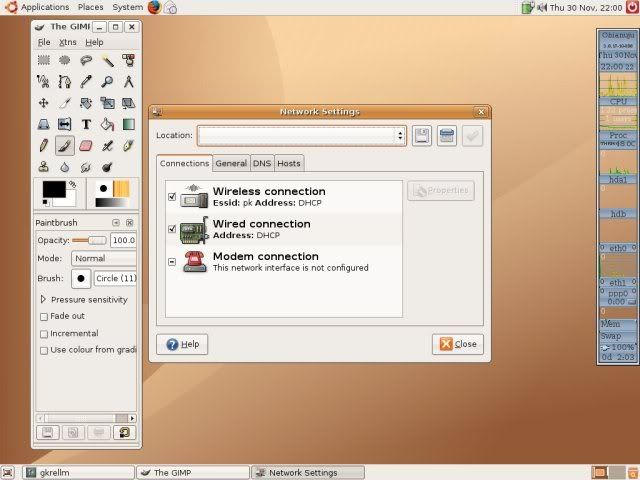Select the Perspective tool
This screenshot has height=480, width=640.
pos(44,124)
